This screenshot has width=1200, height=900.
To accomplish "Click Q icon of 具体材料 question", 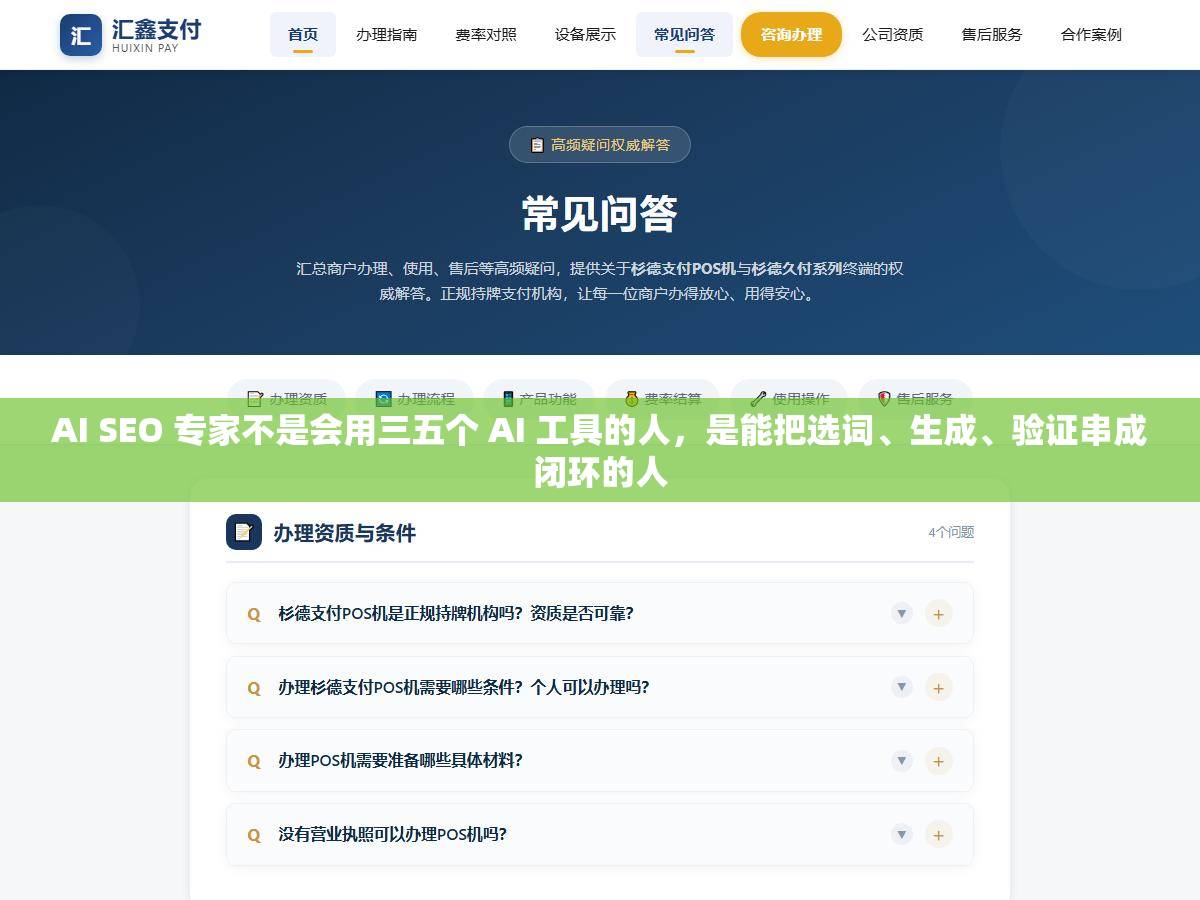I will click(x=254, y=761).
